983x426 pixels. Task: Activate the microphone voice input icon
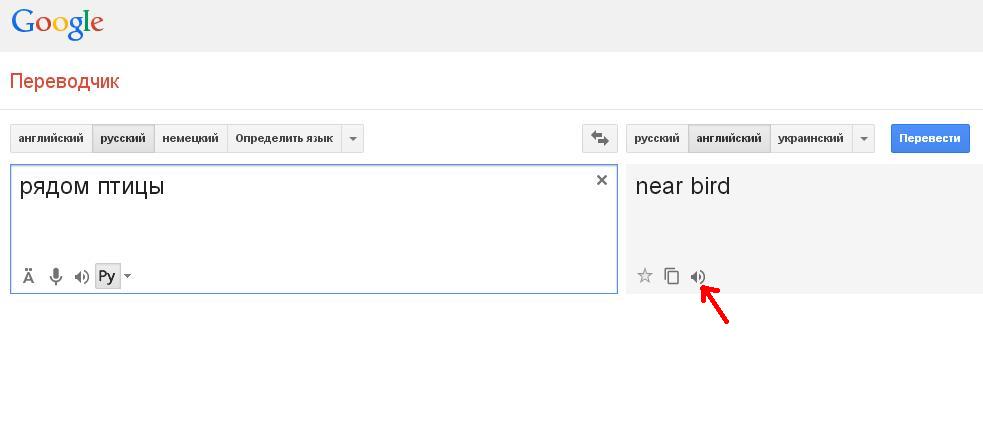tap(56, 276)
